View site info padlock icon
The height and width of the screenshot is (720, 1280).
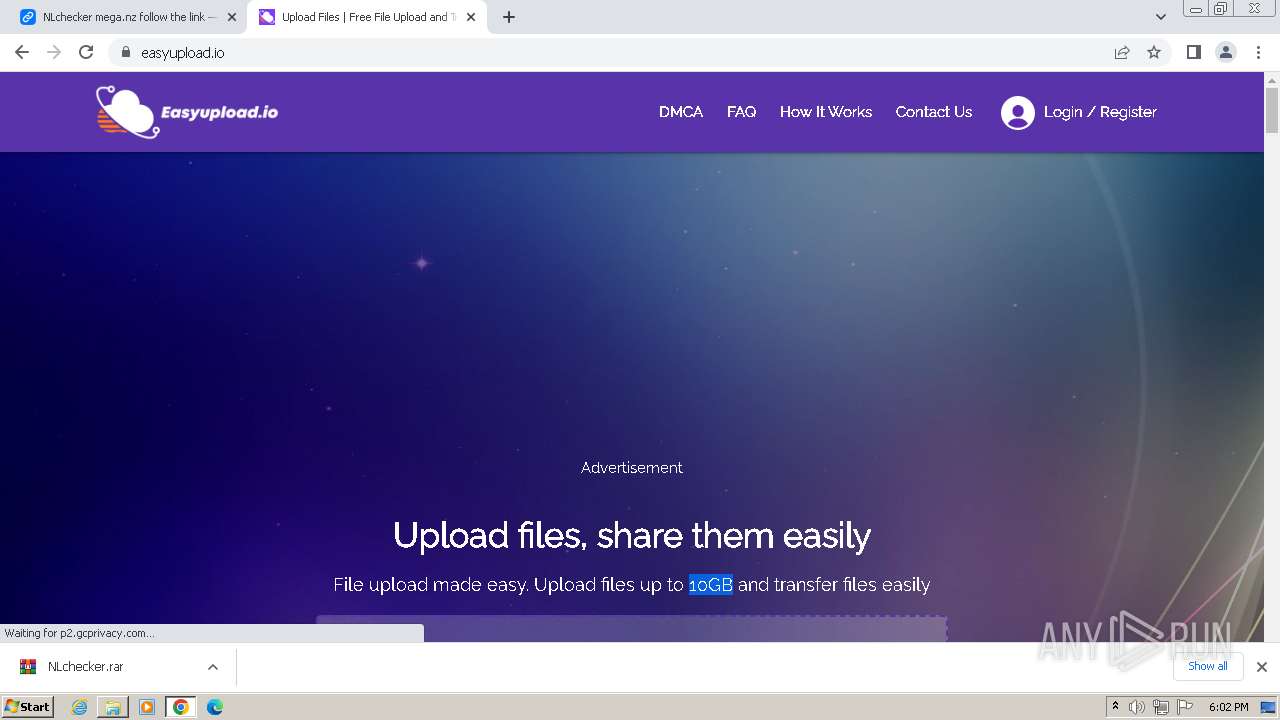point(125,52)
